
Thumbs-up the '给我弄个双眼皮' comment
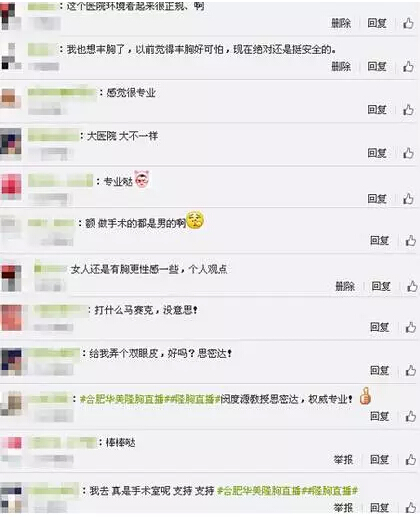(x=411, y=370)
